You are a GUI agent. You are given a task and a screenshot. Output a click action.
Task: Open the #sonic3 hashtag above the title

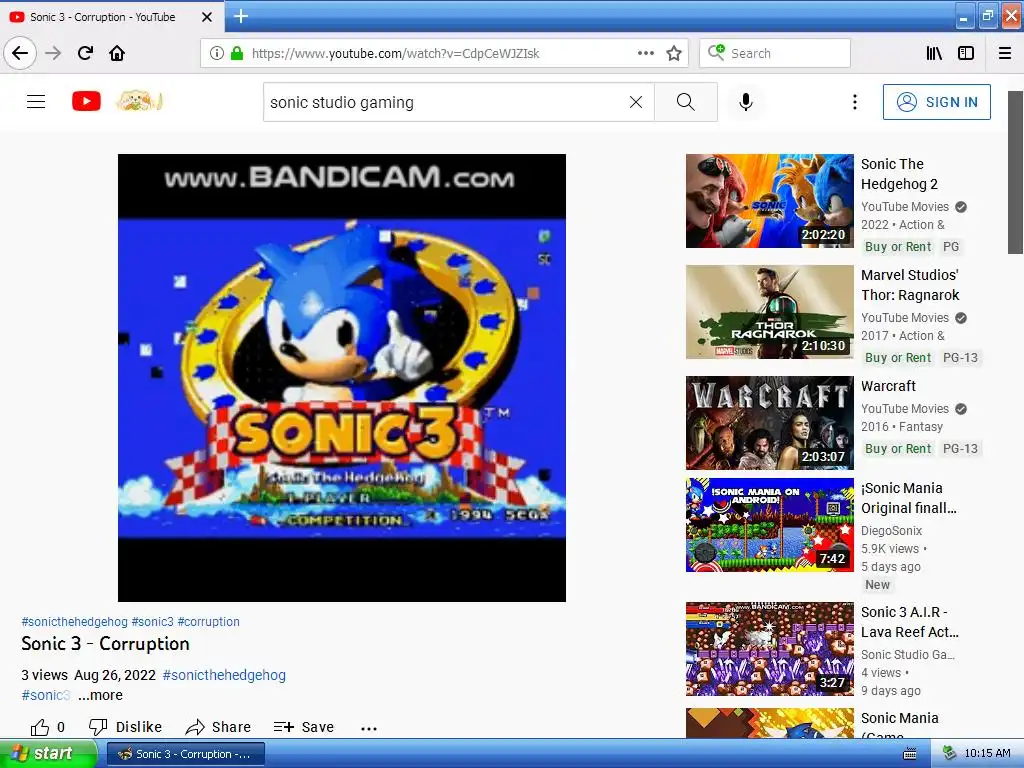pos(153,622)
